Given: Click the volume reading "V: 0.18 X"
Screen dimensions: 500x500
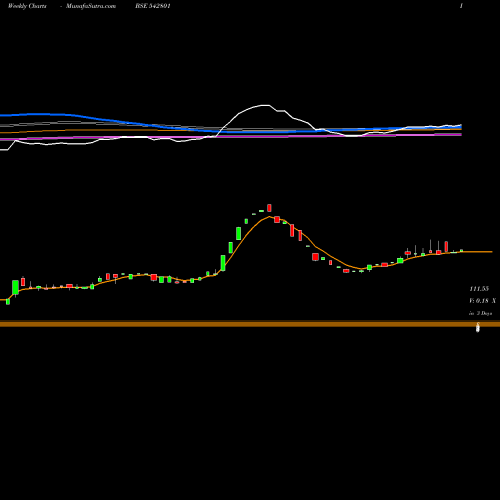Looking at the screenshot, I should (482, 301).
